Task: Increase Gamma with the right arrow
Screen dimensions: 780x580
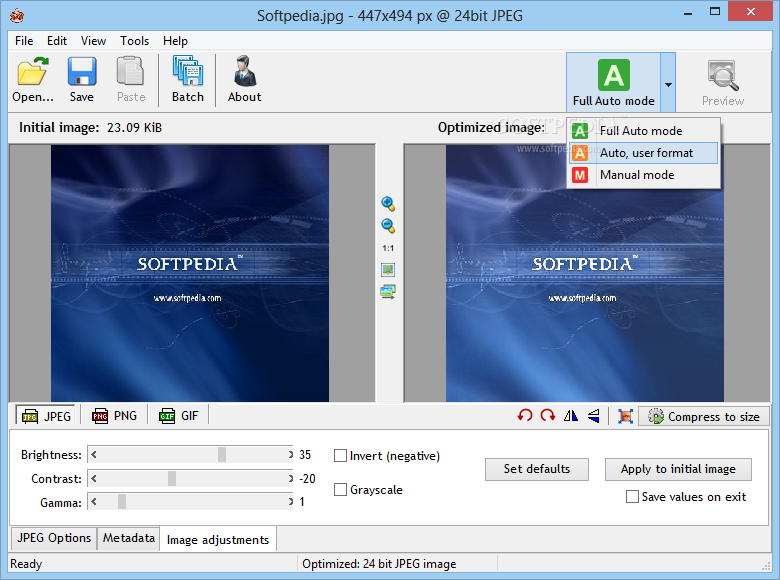Action: tap(291, 501)
